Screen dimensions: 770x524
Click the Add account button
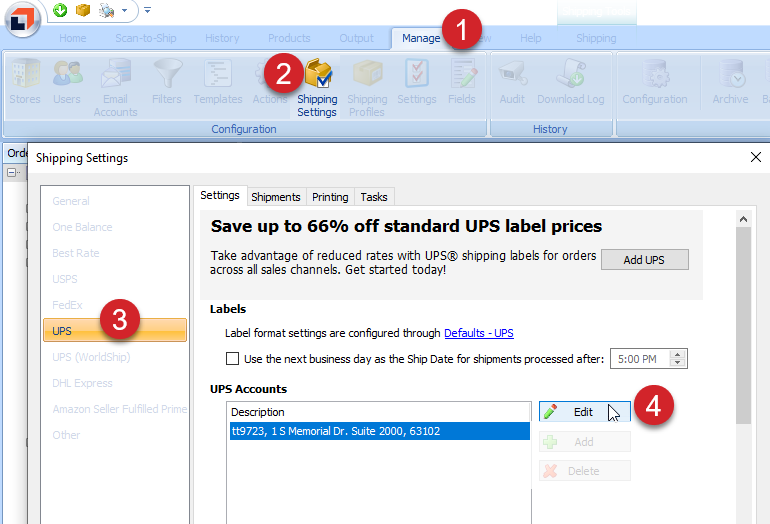pyautogui.click(x=584, y=442)
